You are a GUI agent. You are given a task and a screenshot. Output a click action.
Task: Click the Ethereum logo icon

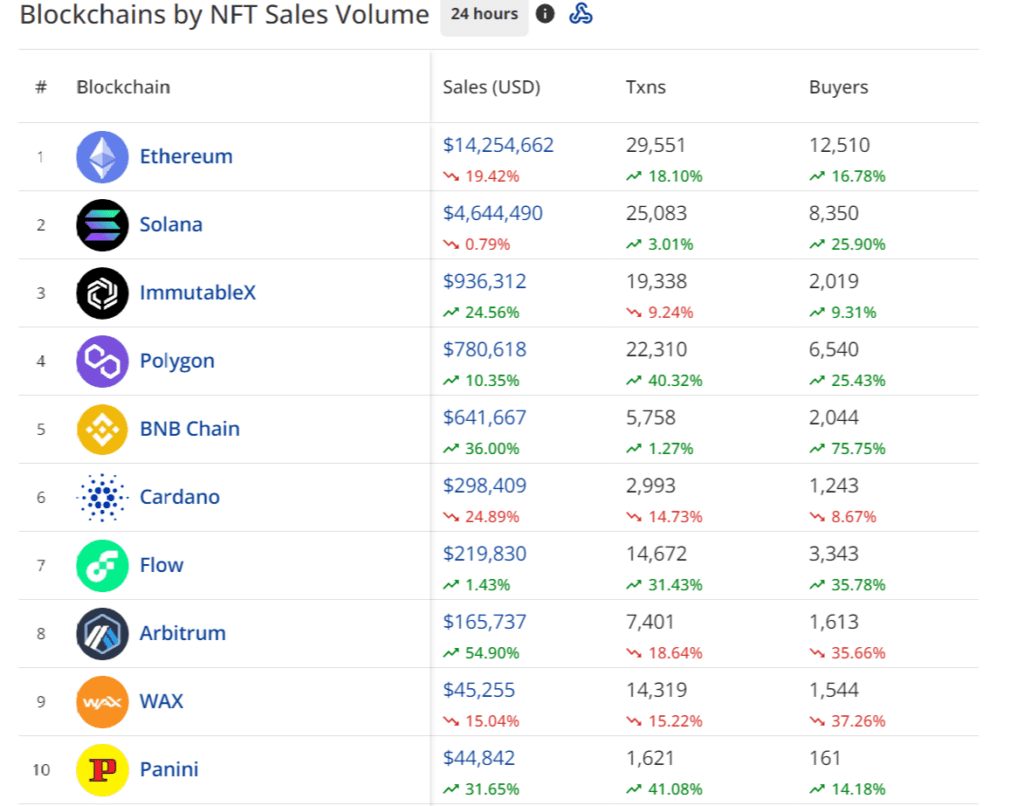(102, 157)
